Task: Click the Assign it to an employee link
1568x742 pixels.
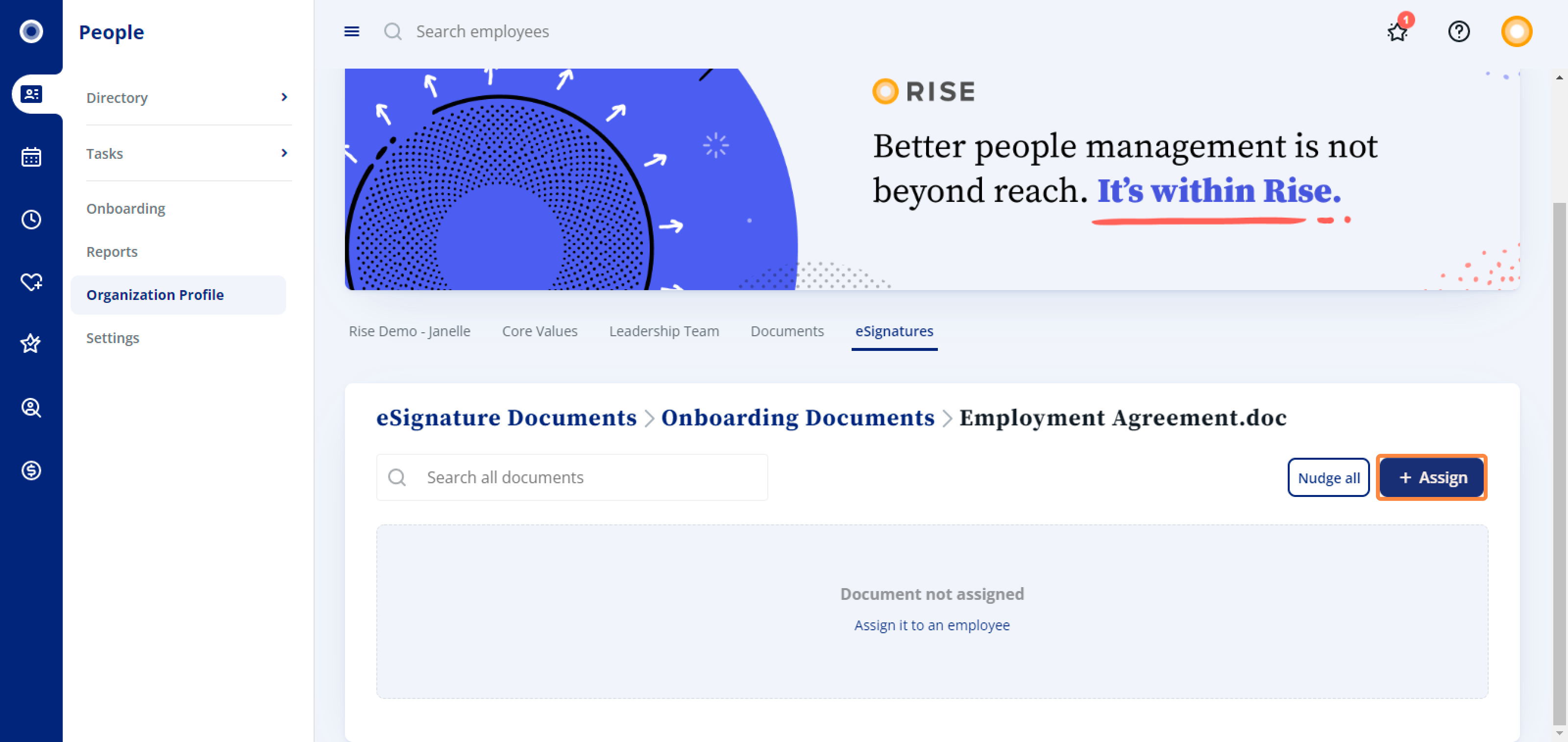Action: (x=931, y=625)
